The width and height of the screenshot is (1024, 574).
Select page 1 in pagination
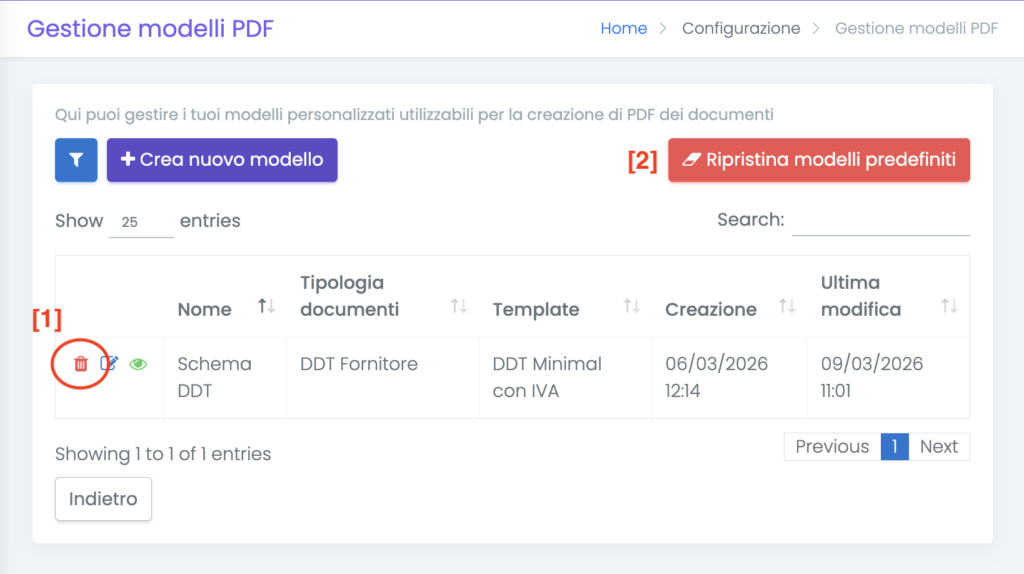tap(894, 447)
